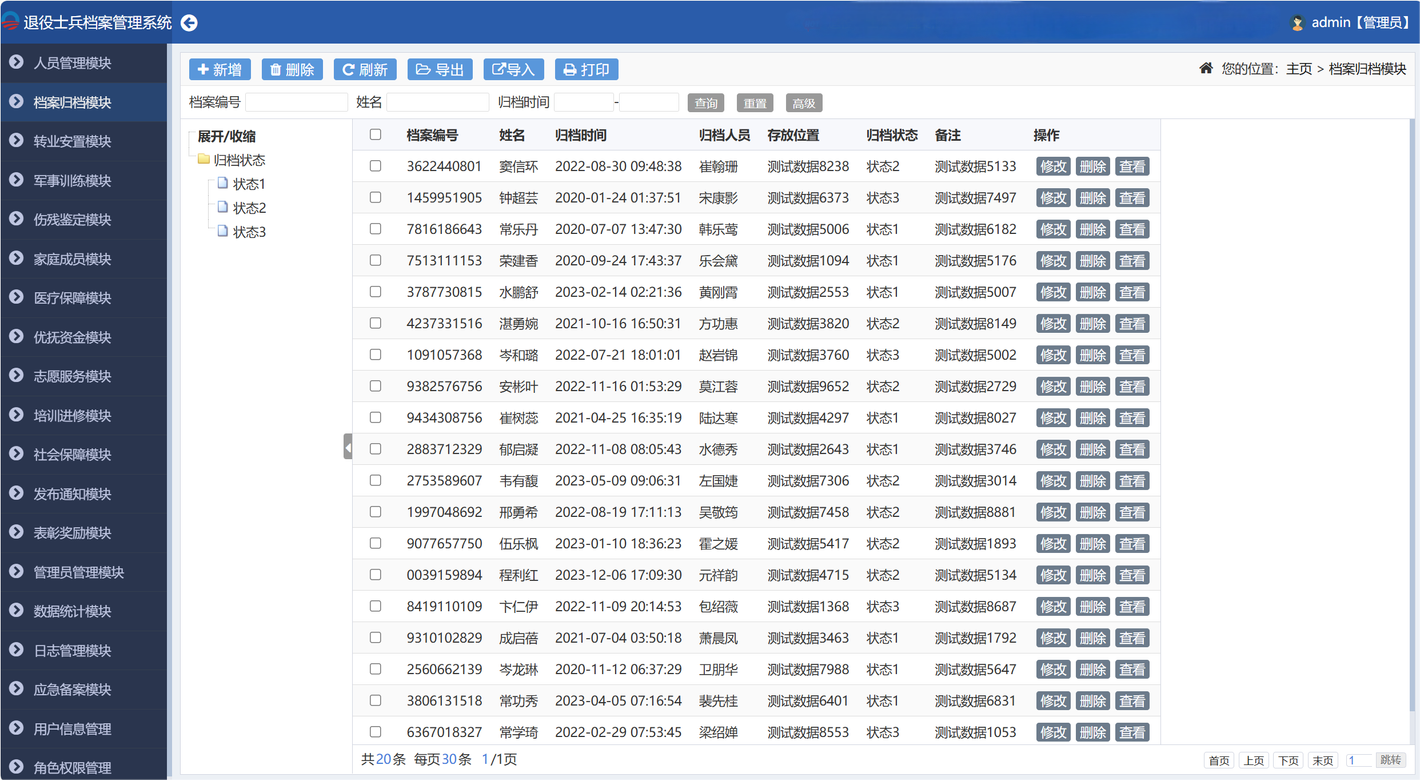Toggle the select-all checkbox in table header
This screenshot has height=780, width=1420.
coord(375,135)
